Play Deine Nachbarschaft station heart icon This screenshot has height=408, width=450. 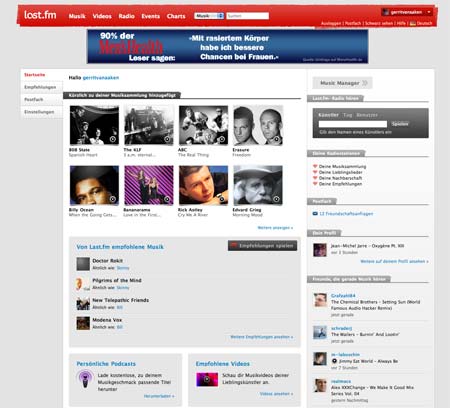315,178
